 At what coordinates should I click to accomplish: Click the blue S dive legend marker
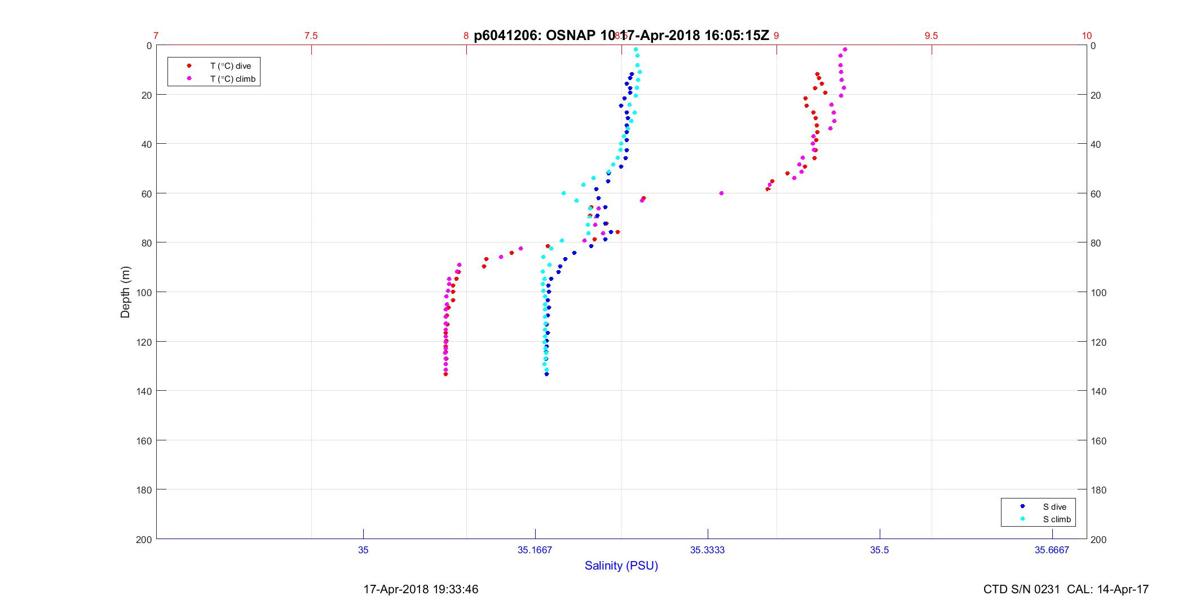(x=1022, y=507)
